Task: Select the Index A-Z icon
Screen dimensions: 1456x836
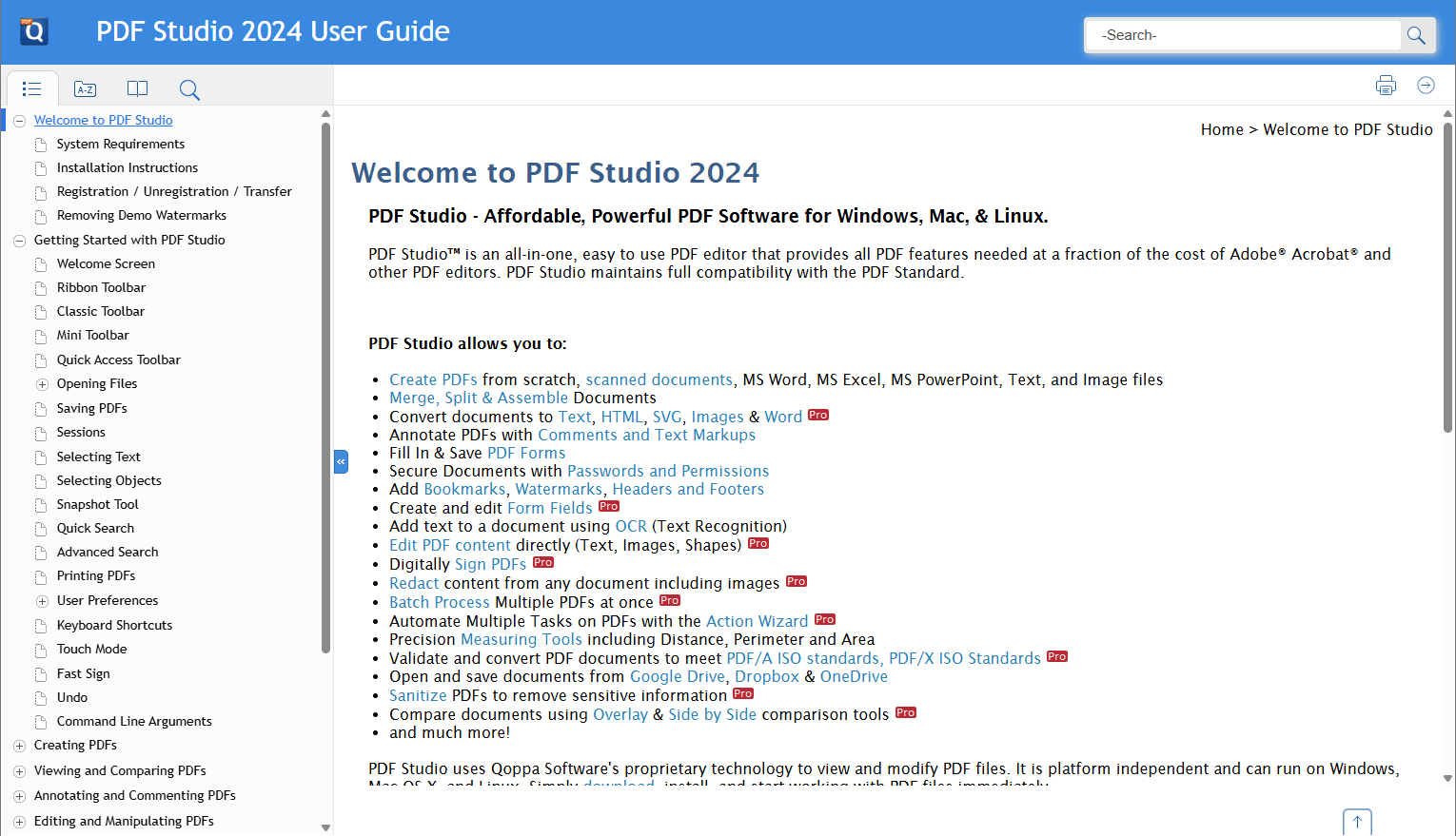Action: pyautogui.click(x=85, y=88)
